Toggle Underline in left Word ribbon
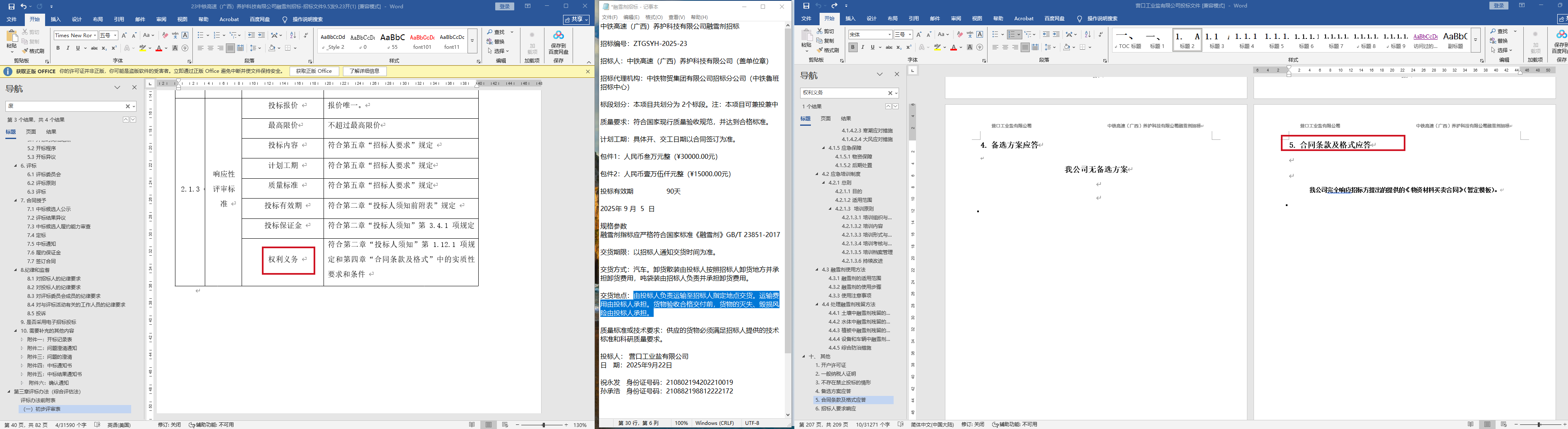This screenshot has width=1568, height=429. 77,48
